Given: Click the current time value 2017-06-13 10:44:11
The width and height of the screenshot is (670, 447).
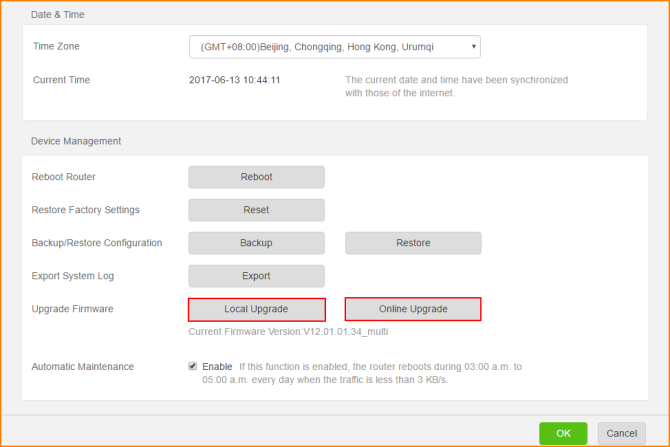Looking at the screenshot, I should [234, 79].
